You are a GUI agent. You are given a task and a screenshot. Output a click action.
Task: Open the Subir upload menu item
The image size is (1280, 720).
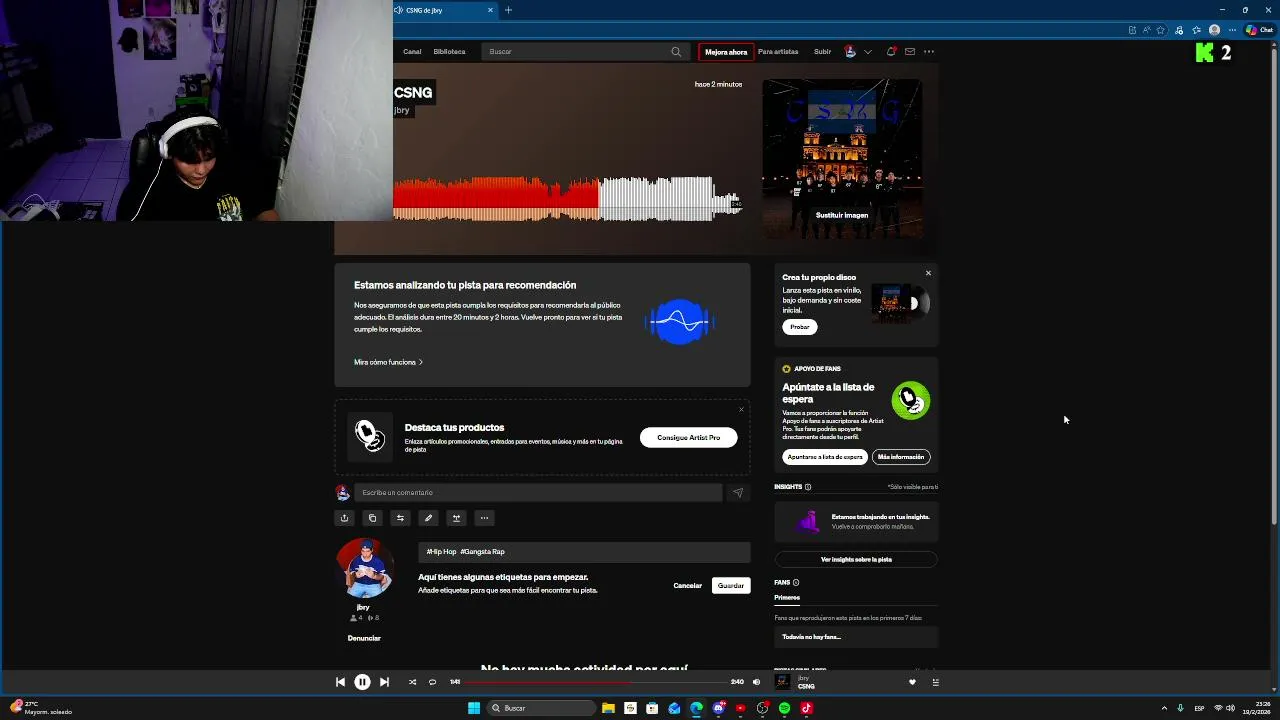[822, 51]
